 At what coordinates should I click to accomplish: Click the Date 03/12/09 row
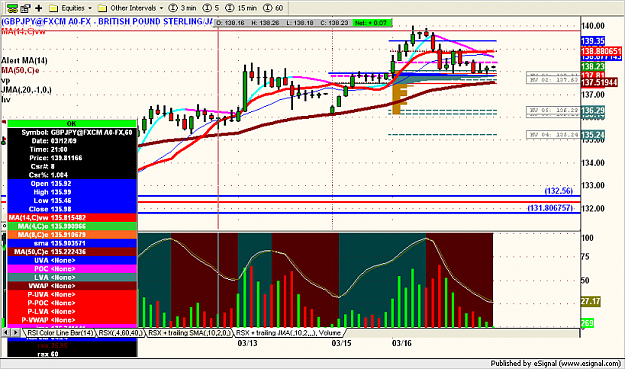click(x=72, y=141)
